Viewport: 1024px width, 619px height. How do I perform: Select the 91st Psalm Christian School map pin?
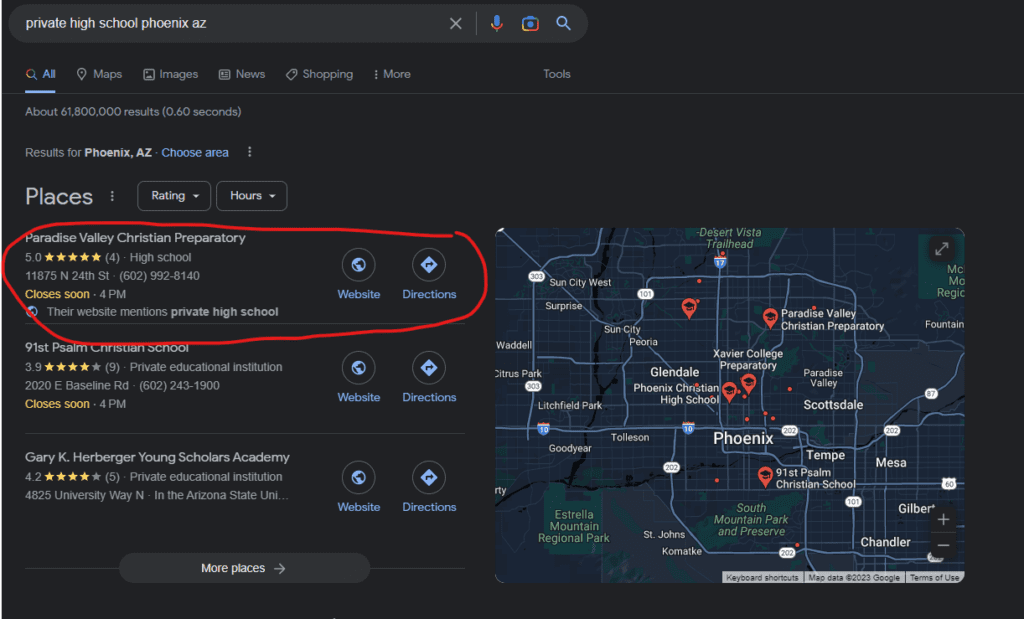(765, 477)
